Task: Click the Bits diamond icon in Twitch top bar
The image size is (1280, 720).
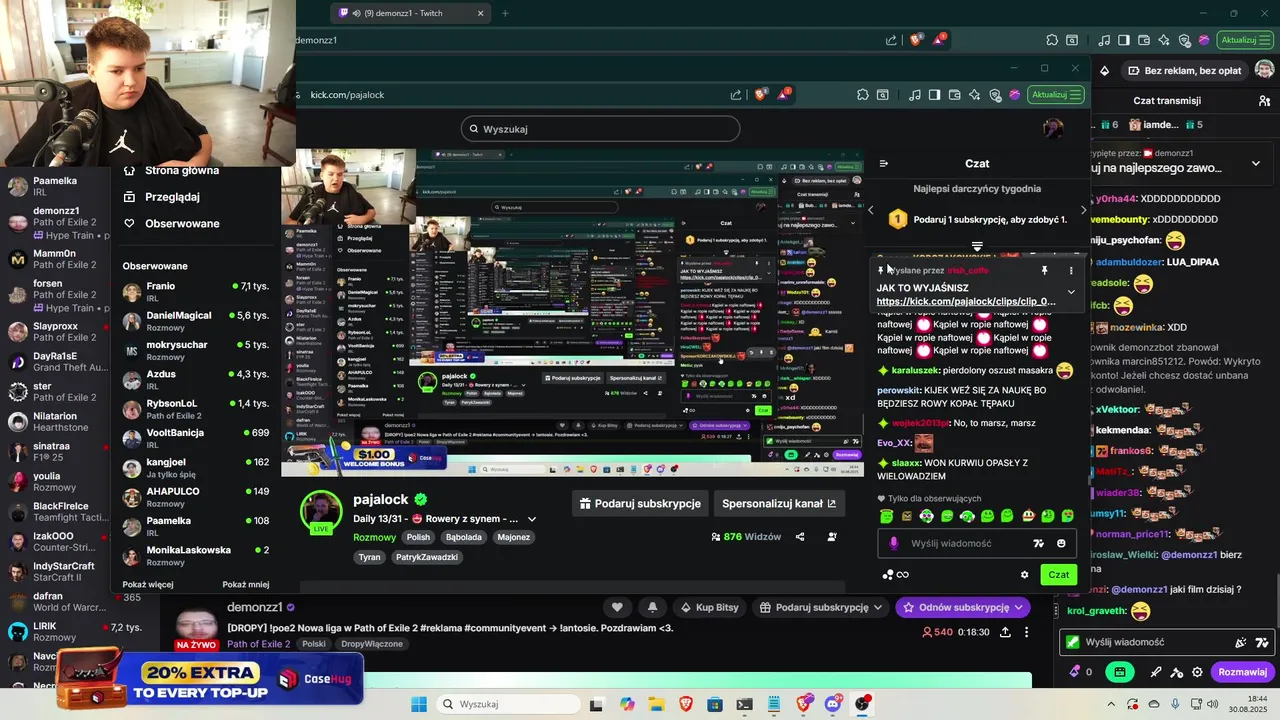Action: click(1105, 71)
